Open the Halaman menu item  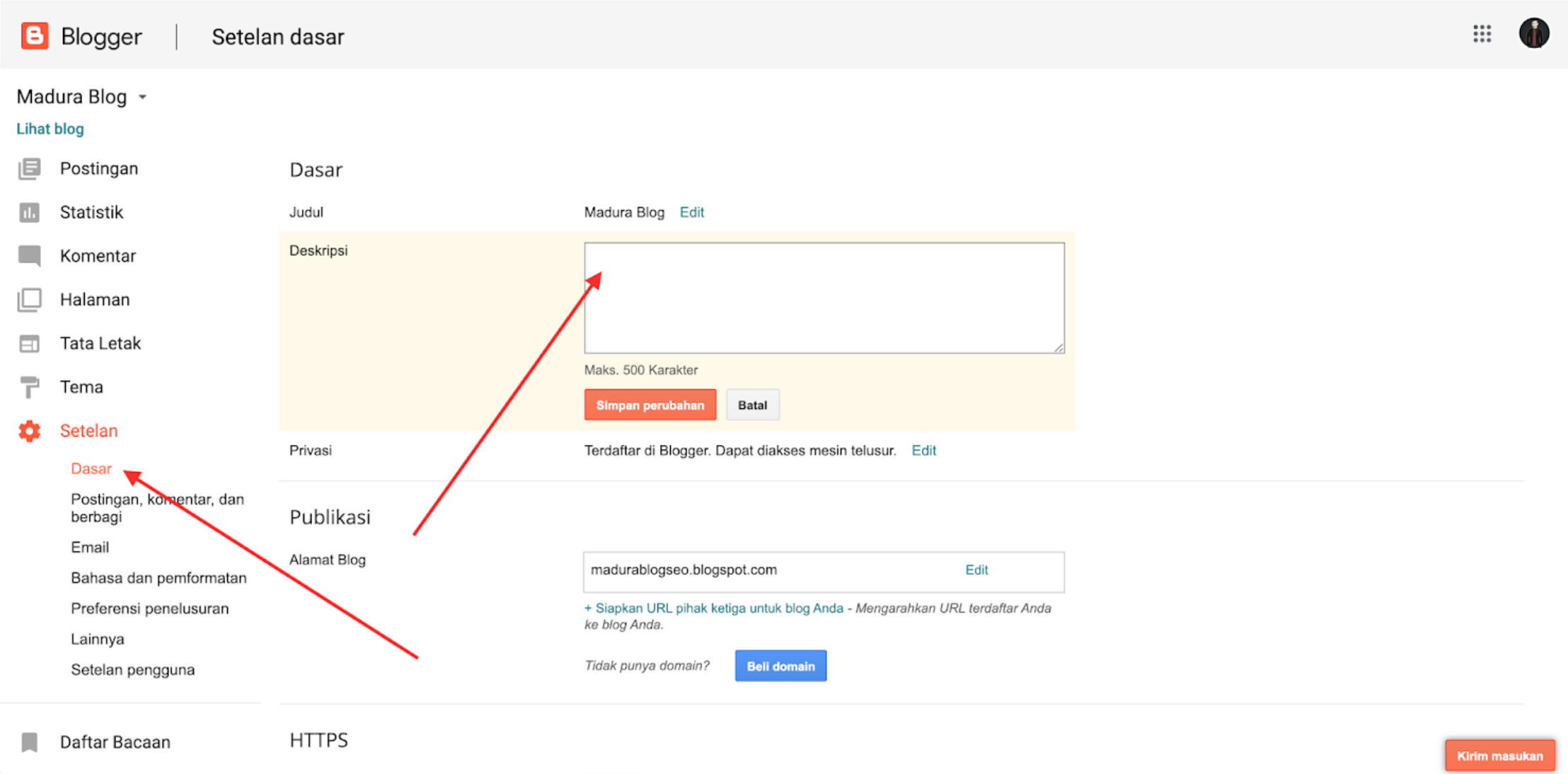click(x=95, y=299)
